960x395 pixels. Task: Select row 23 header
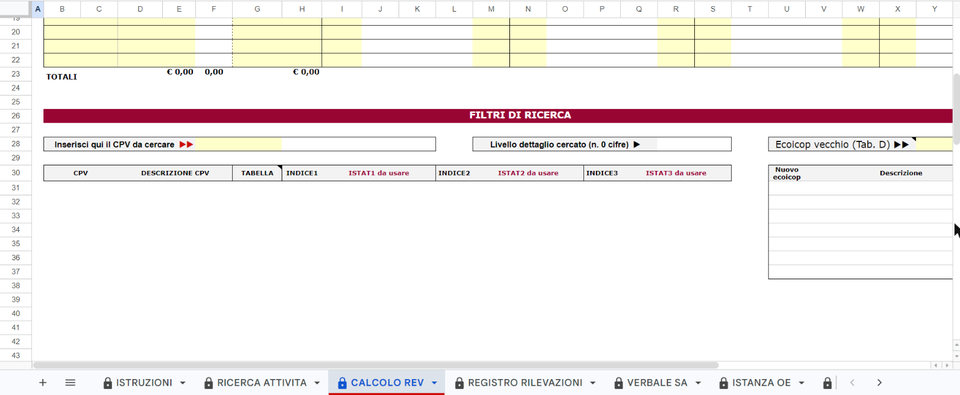tap(16, 74)
